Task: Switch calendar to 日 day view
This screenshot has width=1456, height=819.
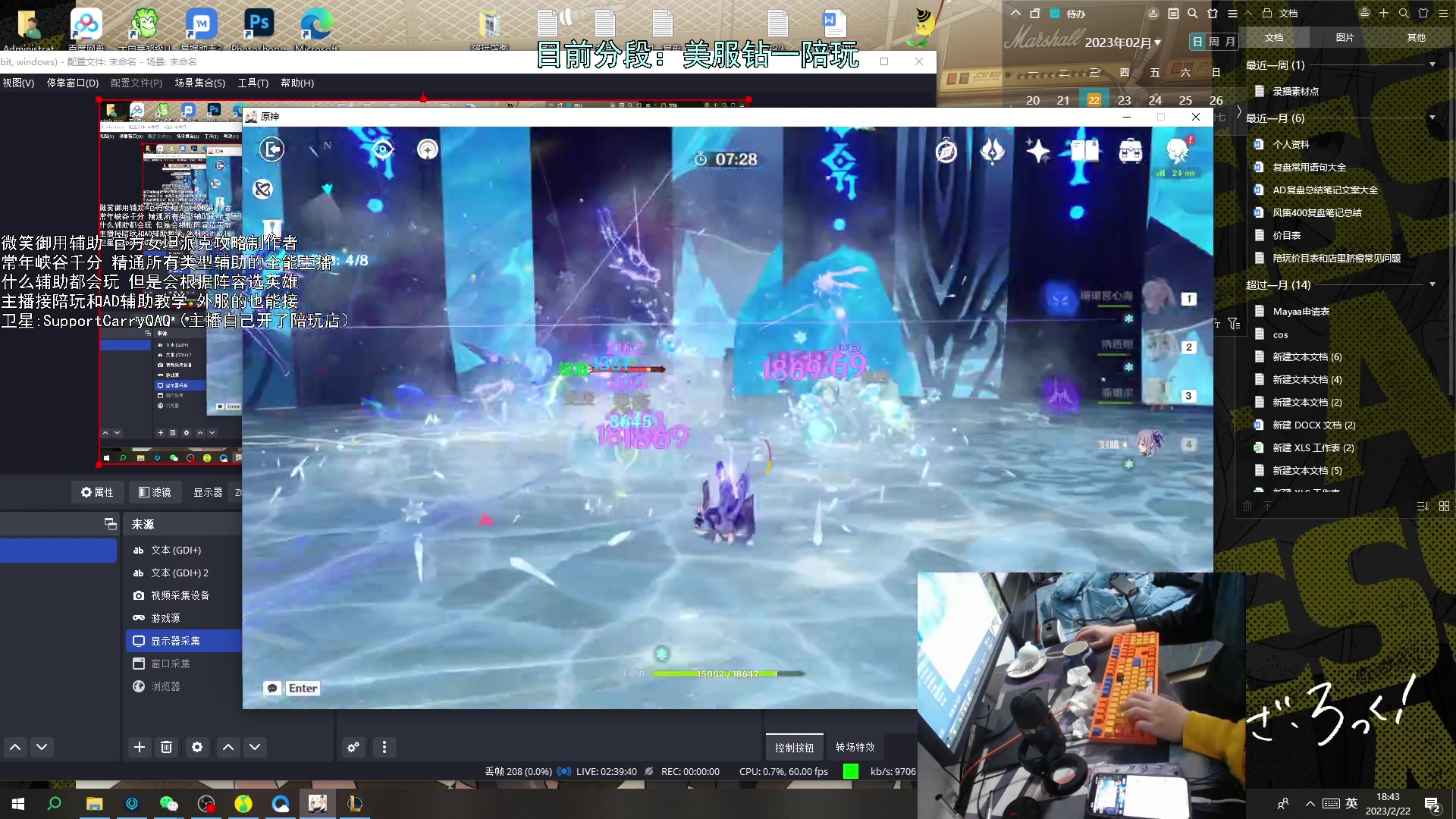Action: coord(1197,42)
